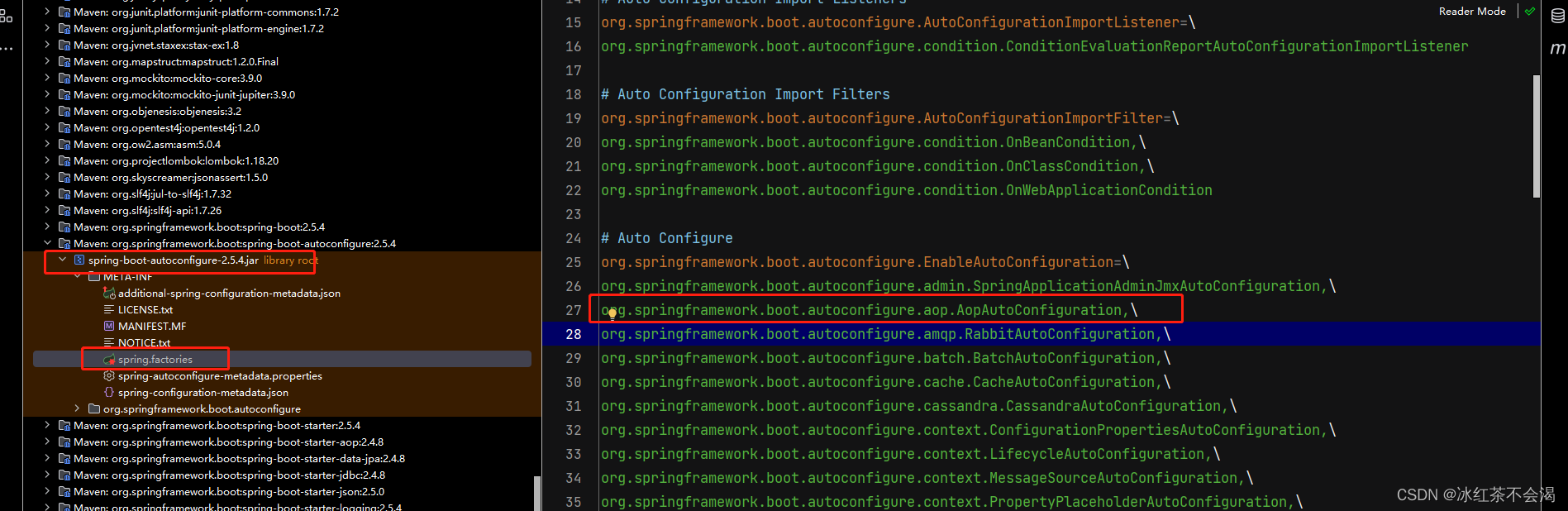Click the LICENSE.txt file icon
Viewport: 1568px width, 511px height.
pos(108,310)
